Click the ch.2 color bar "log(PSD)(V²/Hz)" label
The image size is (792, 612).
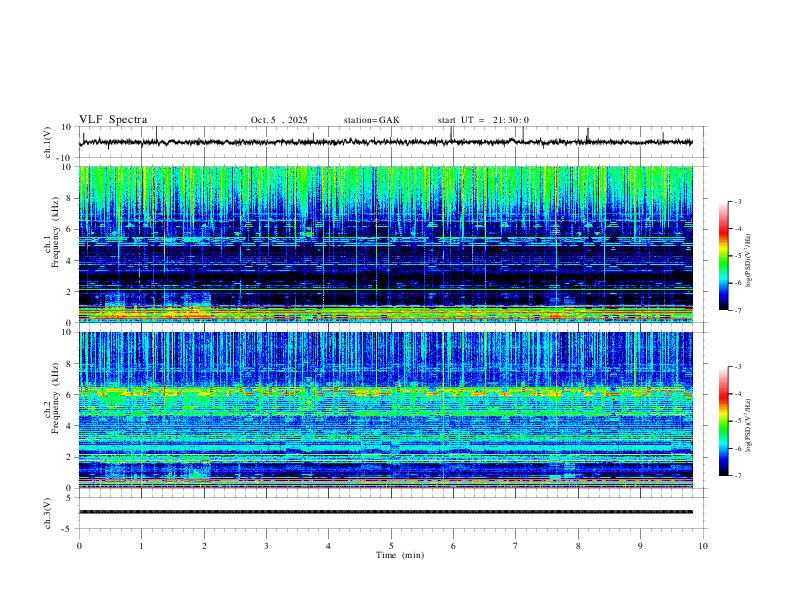tap(748, 425)
